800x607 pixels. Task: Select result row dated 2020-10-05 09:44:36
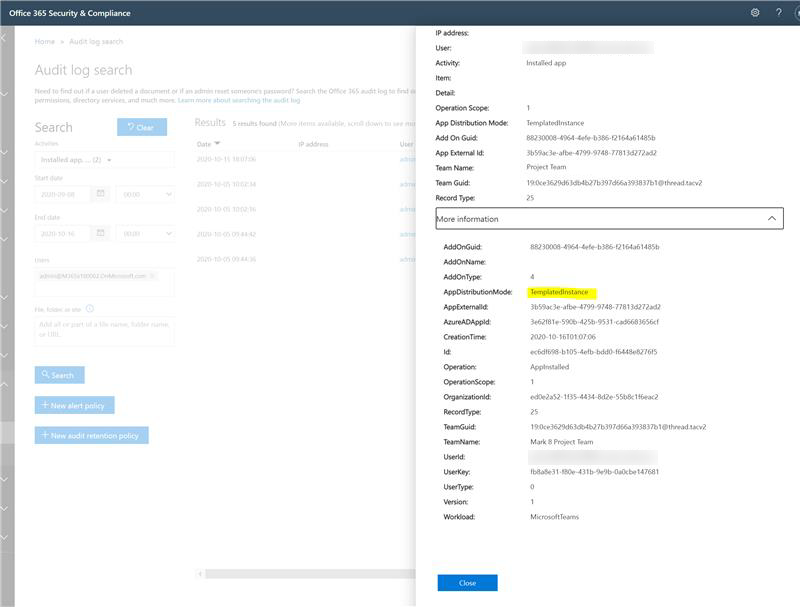click(x=305, y=259)
